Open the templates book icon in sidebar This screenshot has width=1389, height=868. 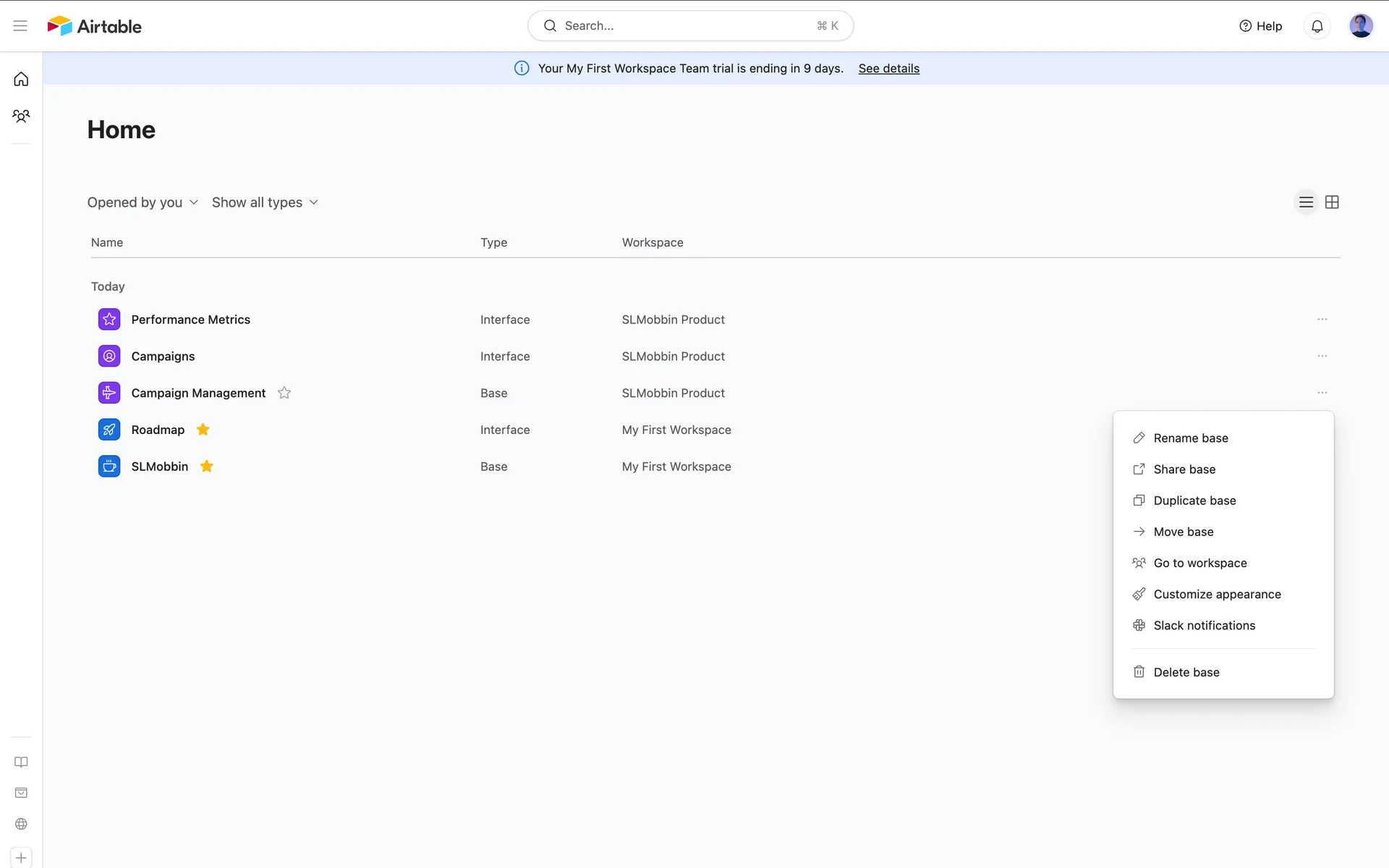pyautogui.click(x=21, y=762)
